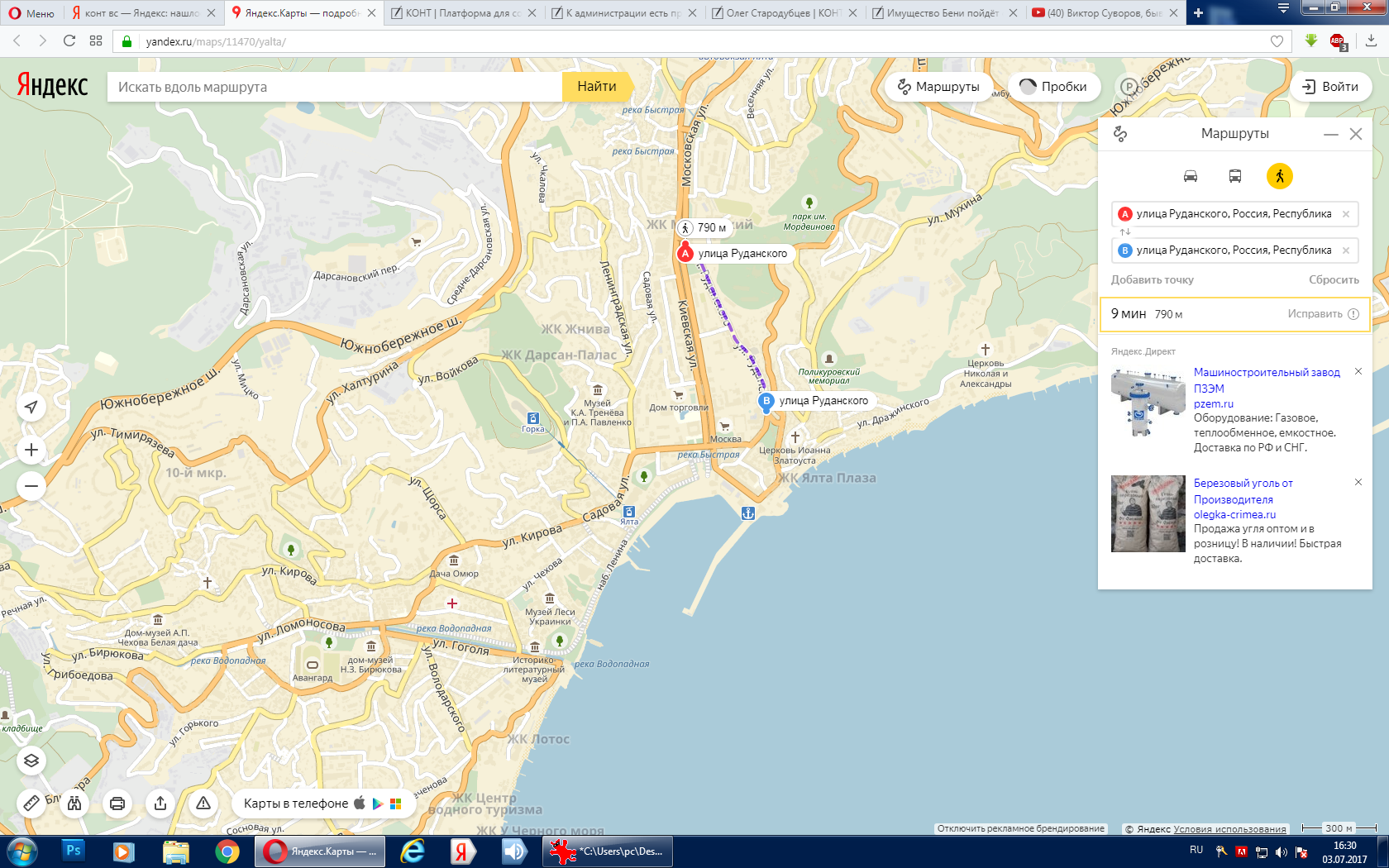Switch to Имущество Бени пойдёт tab
The width and height of the screenshot is (1389, 868).
coord(944,13)
